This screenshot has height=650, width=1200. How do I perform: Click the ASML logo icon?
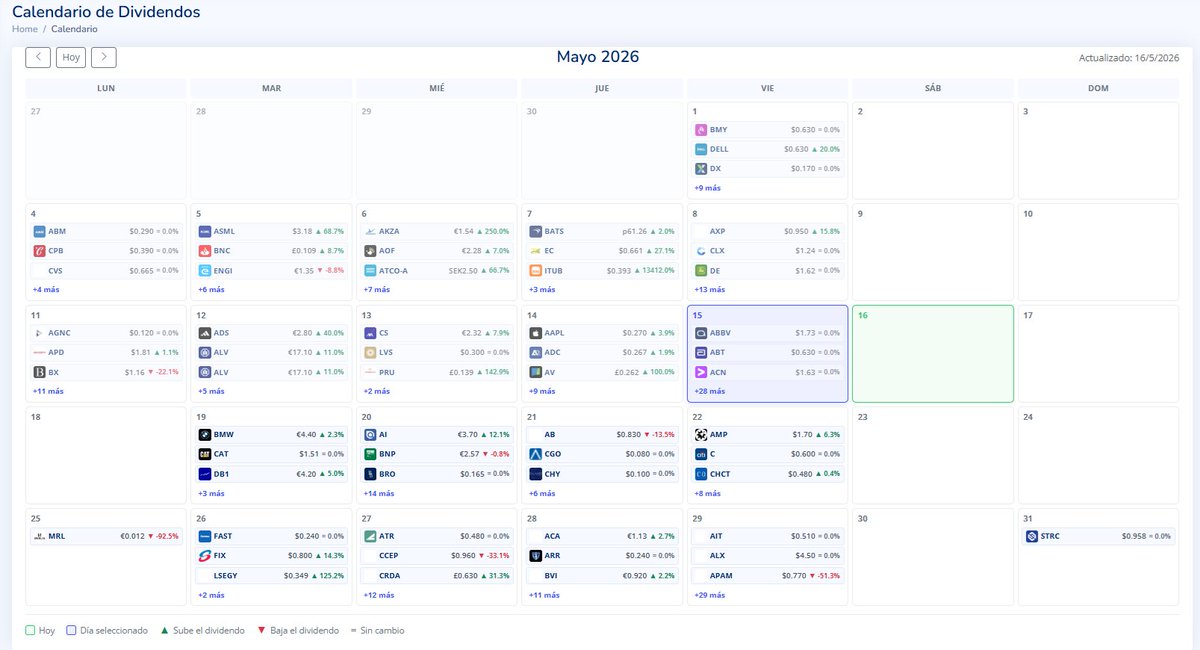(x=205, y=231)
